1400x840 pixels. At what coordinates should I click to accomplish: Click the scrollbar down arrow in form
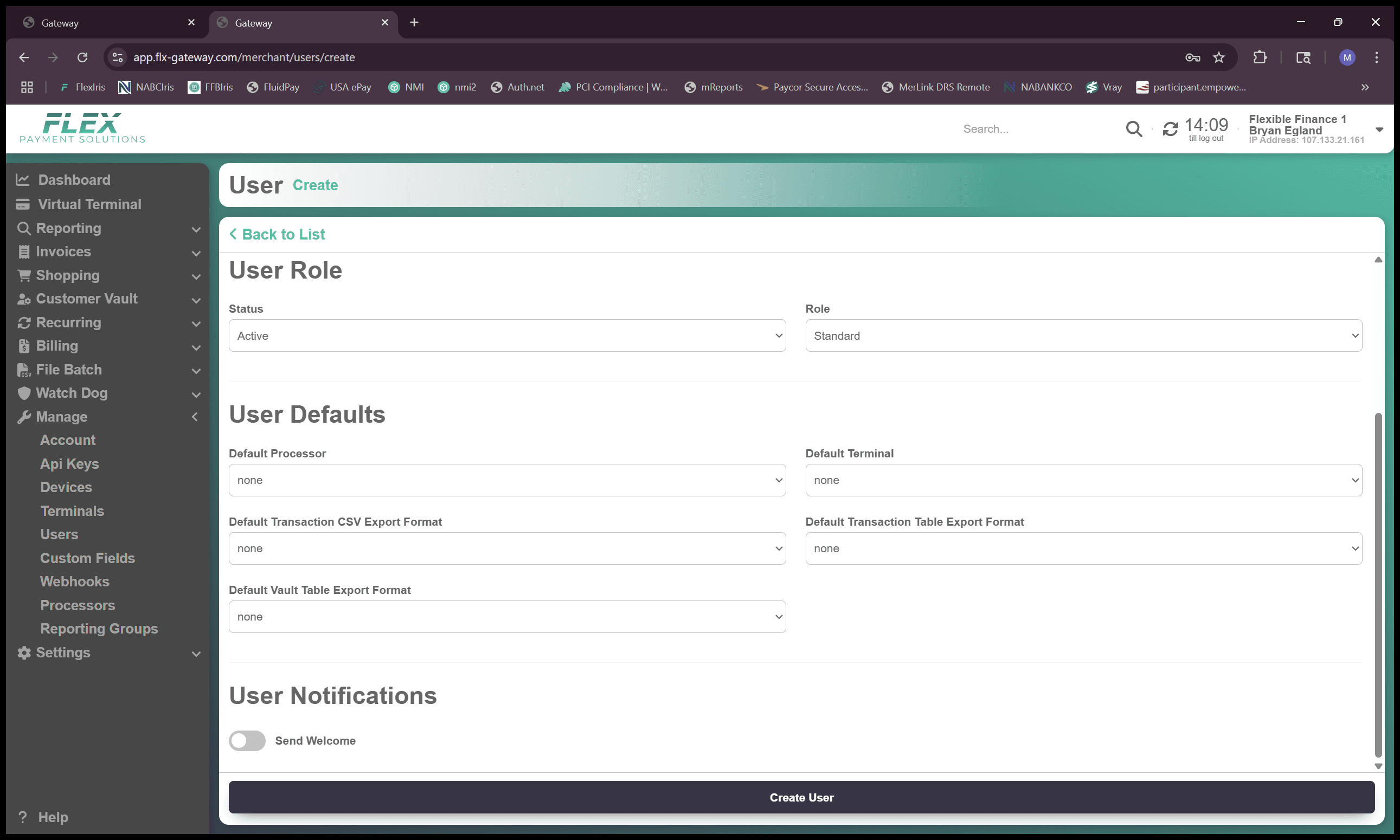[x=1378, y=766]
